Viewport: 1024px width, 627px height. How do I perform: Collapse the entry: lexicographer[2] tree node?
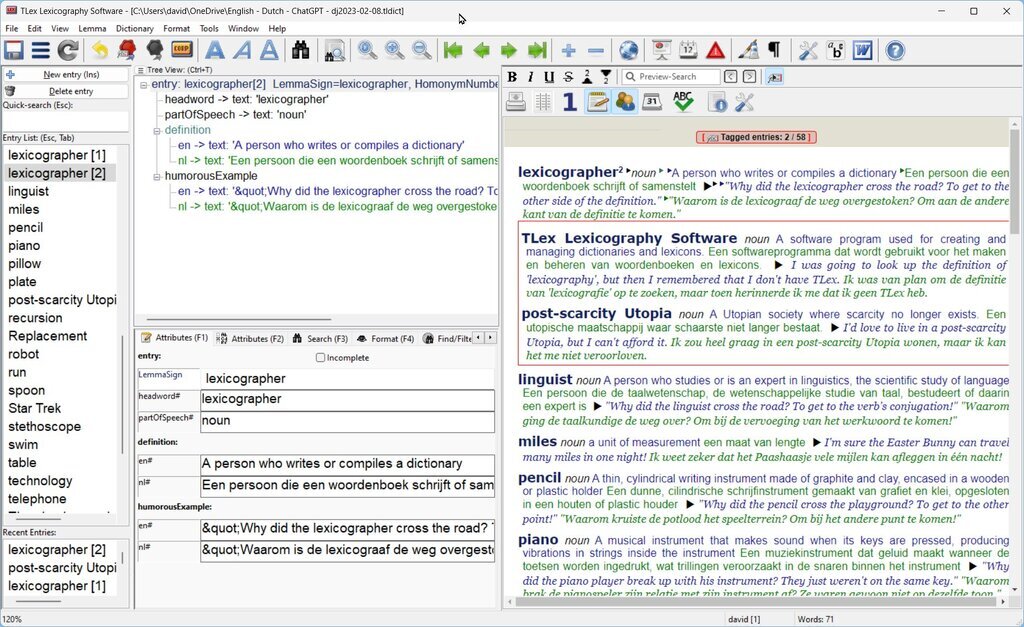(143, 85)
